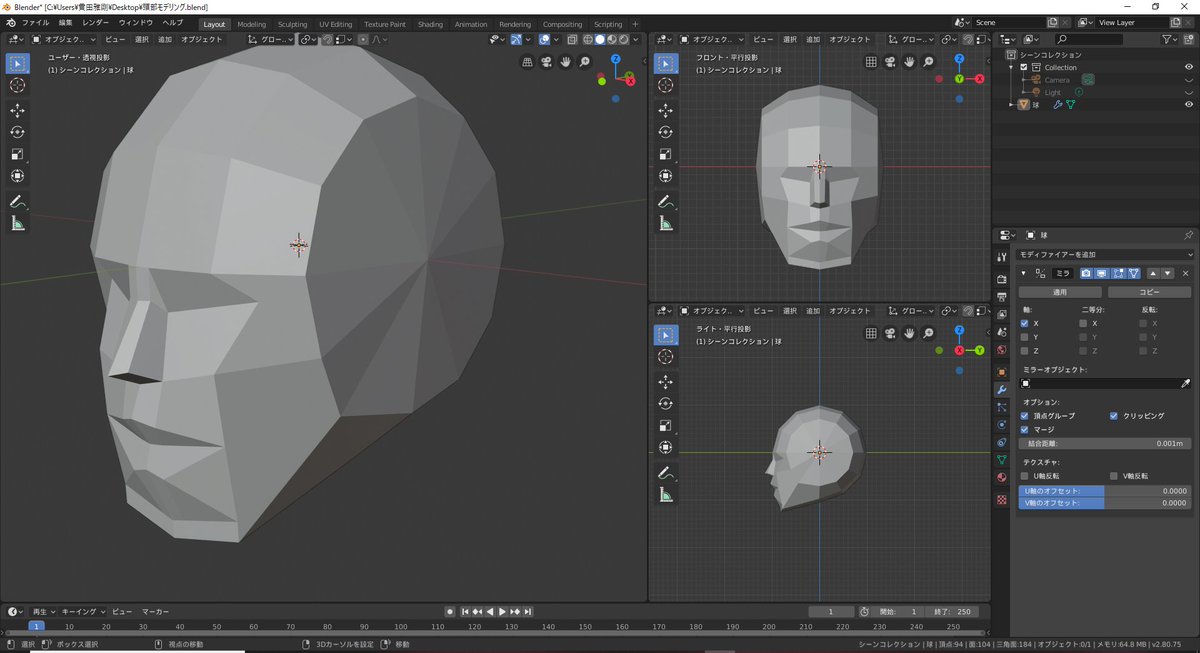Toggle camera view in the main viewport

[x=546, y=62]
